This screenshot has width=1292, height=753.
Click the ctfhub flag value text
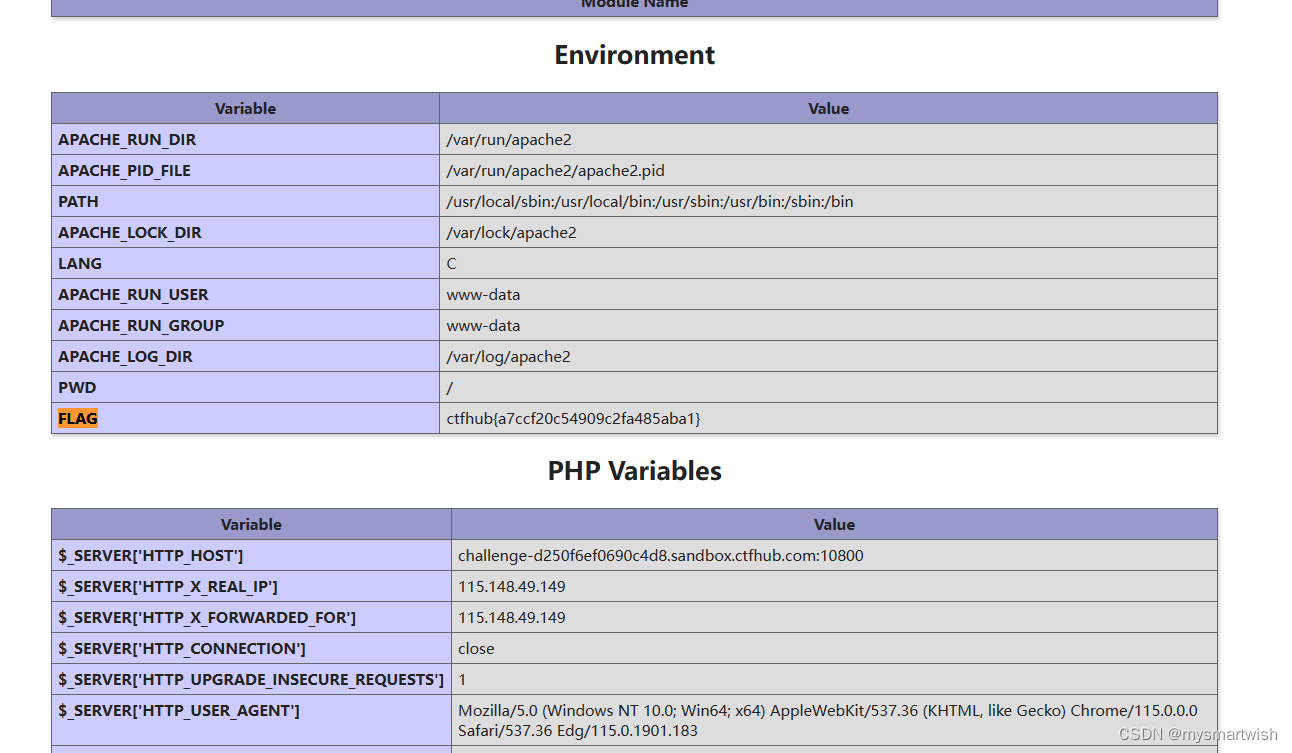click(573, 418)
